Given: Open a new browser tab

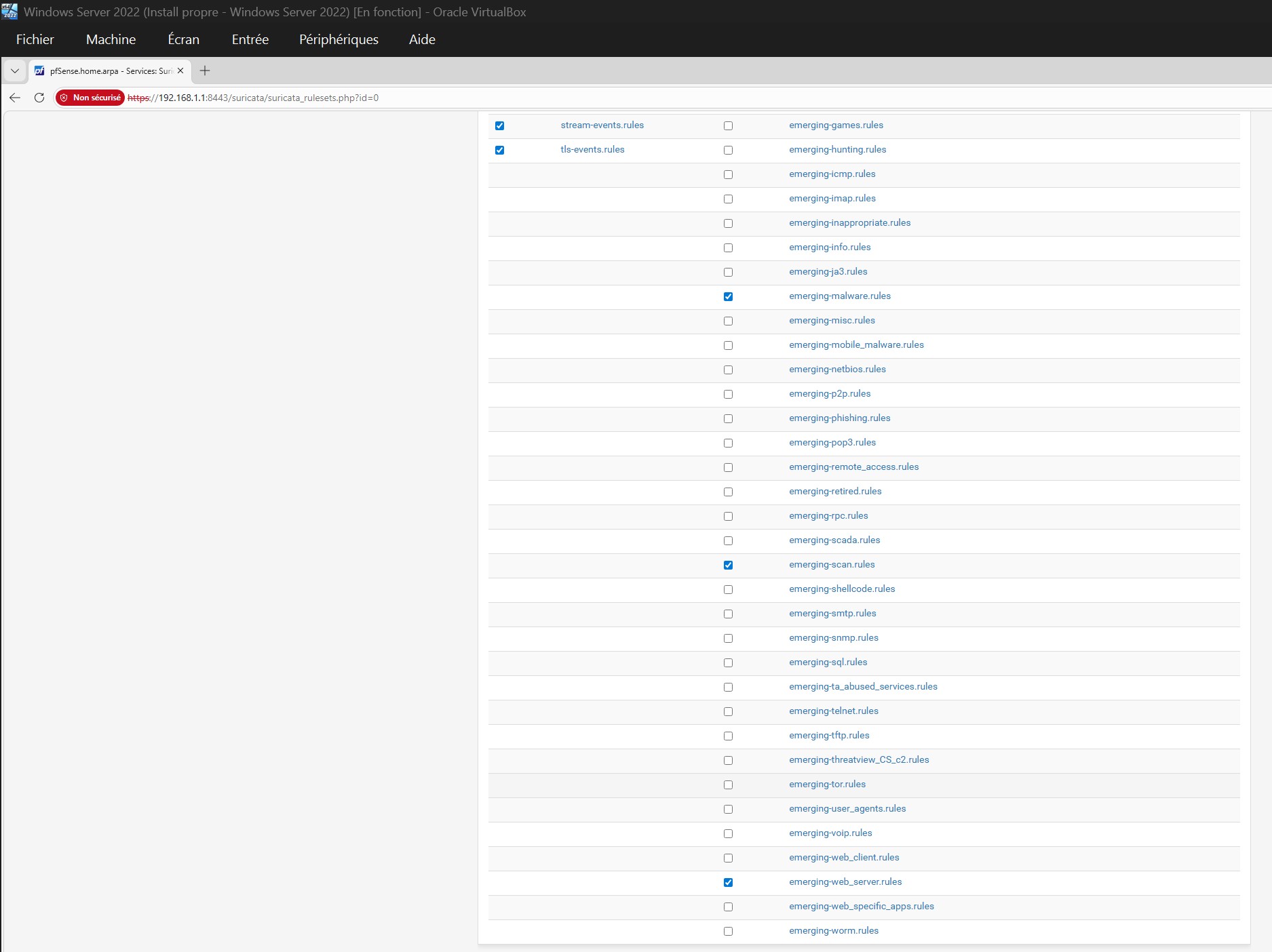Looking at the screenshot, I should [205, 71].
